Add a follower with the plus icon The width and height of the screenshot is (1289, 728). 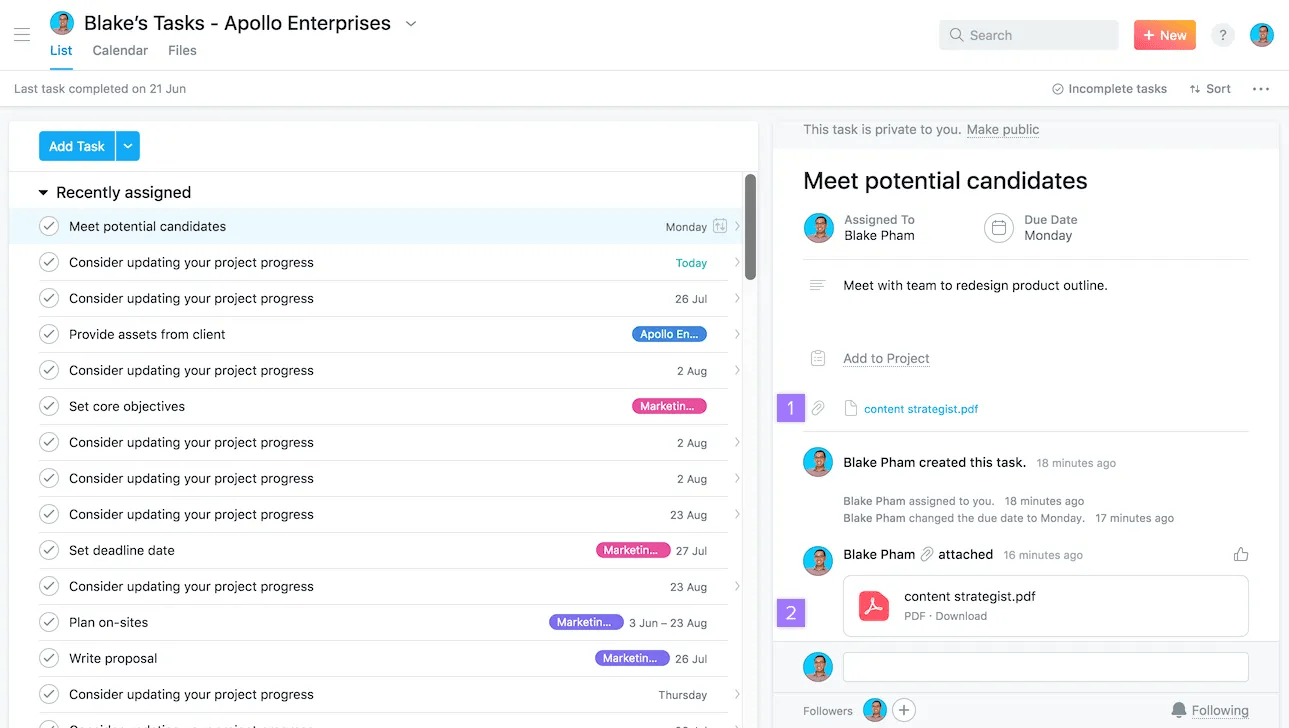pyautogui.click(x=904, y=709)
